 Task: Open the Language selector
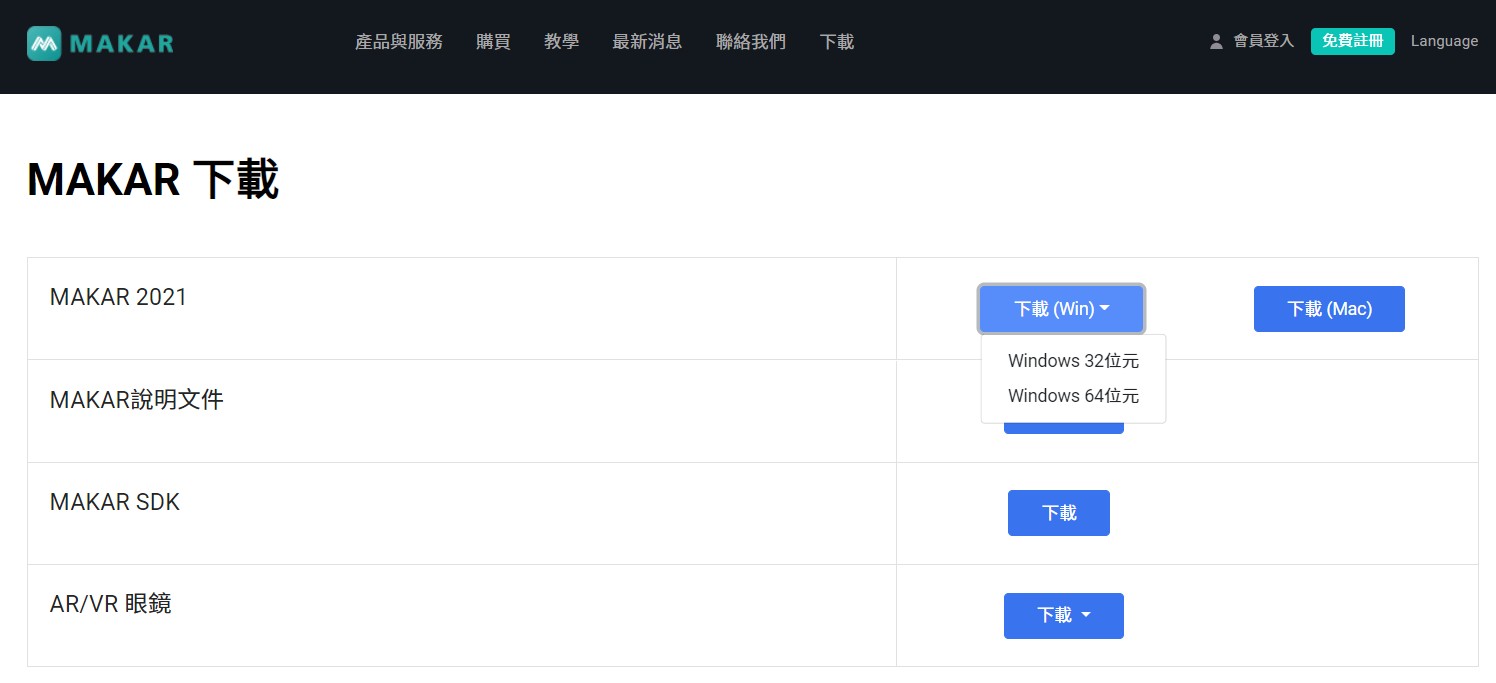(1443, 41)
